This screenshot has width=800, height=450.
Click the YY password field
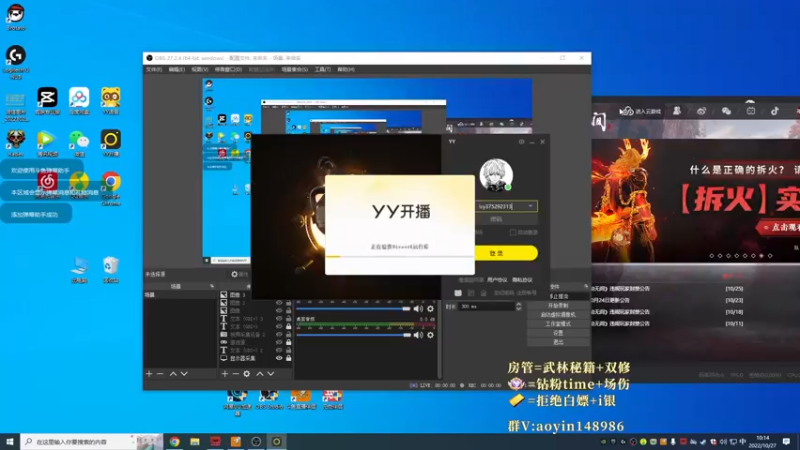(x=506, y=219)
